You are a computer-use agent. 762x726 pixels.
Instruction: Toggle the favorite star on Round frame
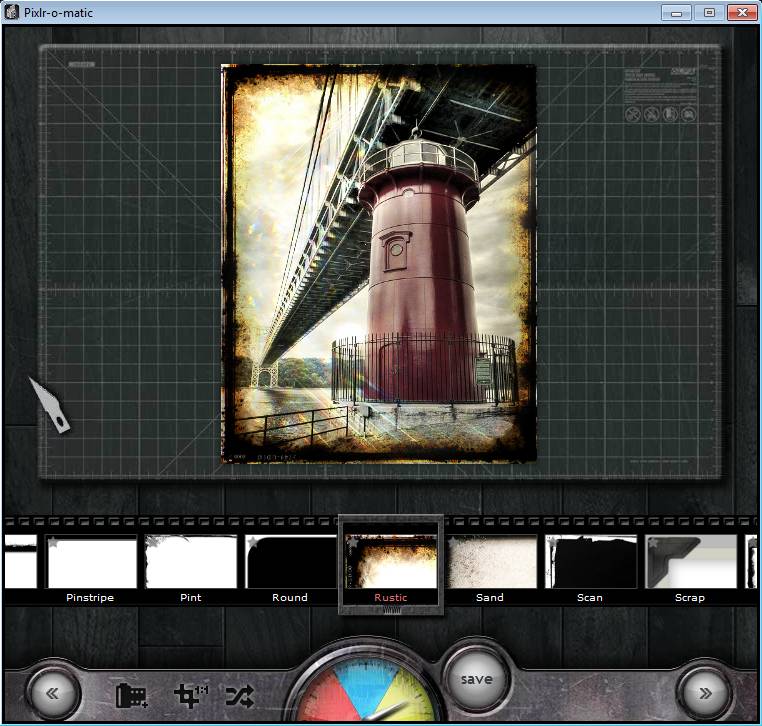click(253, 542)
